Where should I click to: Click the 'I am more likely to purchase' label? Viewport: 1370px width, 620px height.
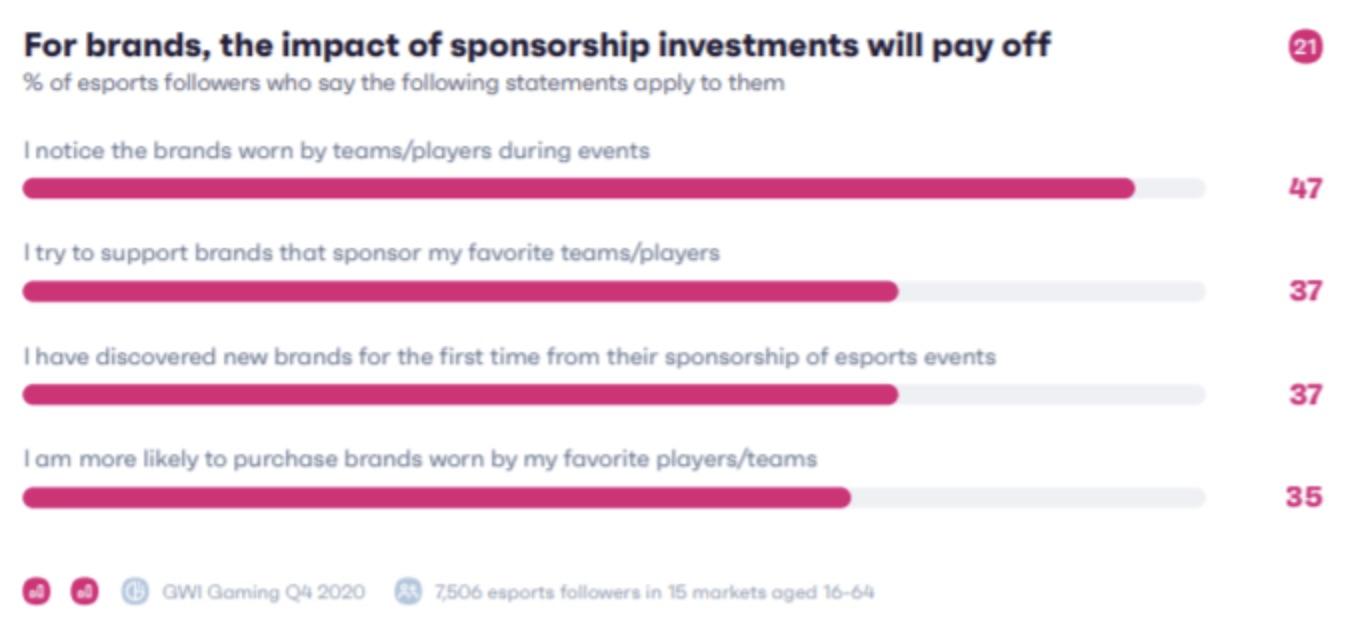(x=420, y=460)
